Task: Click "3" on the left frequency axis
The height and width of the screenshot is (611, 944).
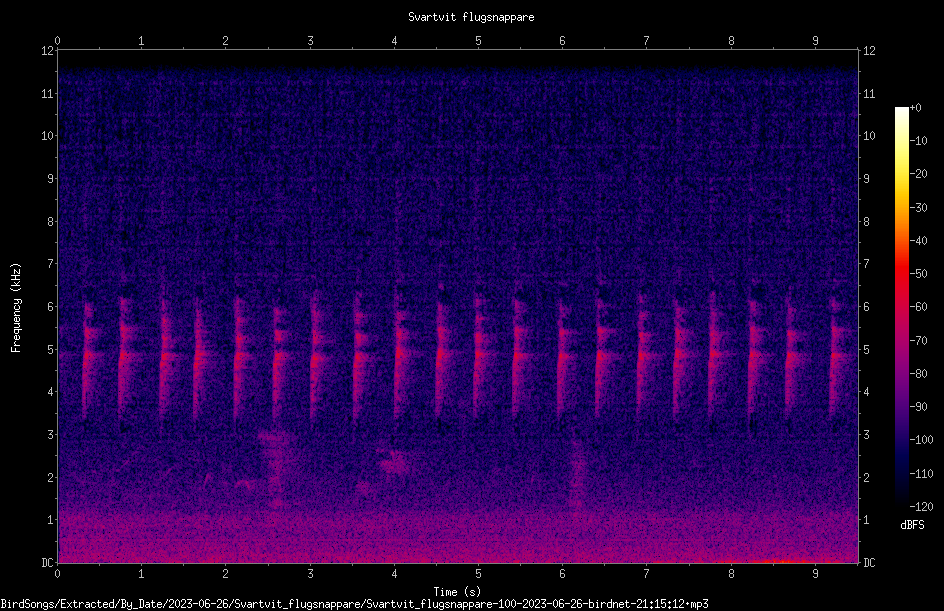Action: click(50, 435)
